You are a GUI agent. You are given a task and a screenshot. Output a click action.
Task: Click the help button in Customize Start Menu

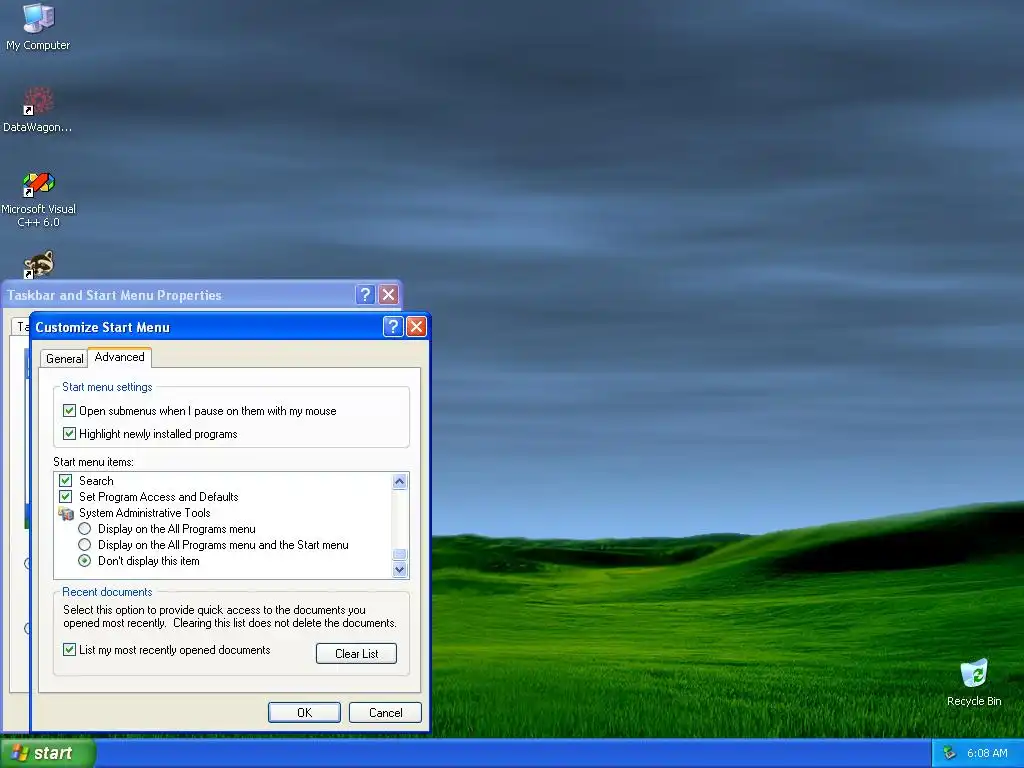pyautogui.click(x=393, y=327)
